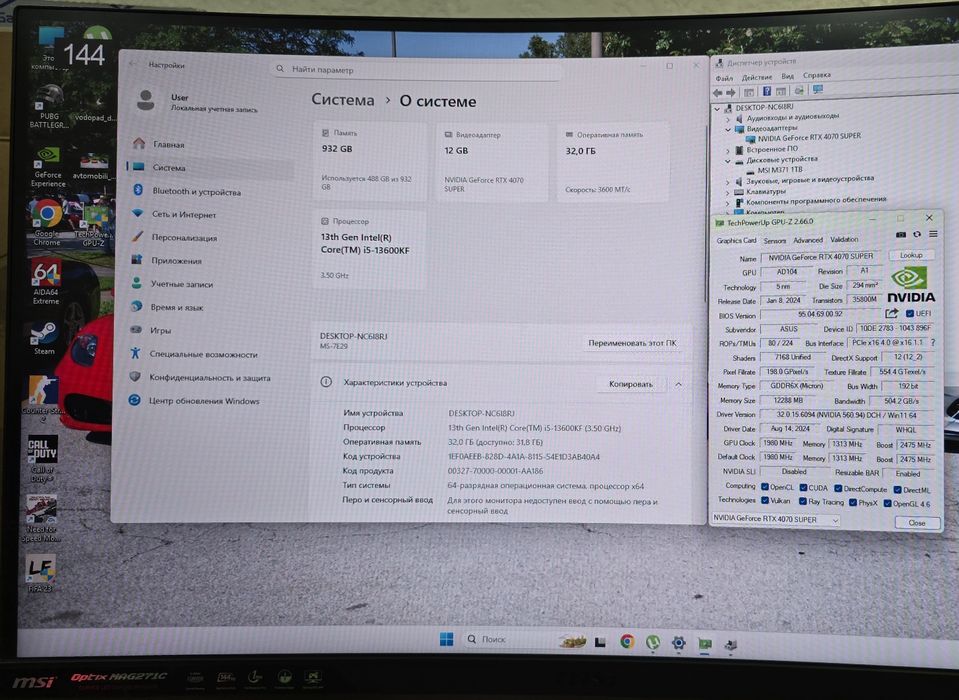959x700 pixels.
Task: Collapse the Дисковые устройства node in Device Manager
Action: (x=728, y=161)
